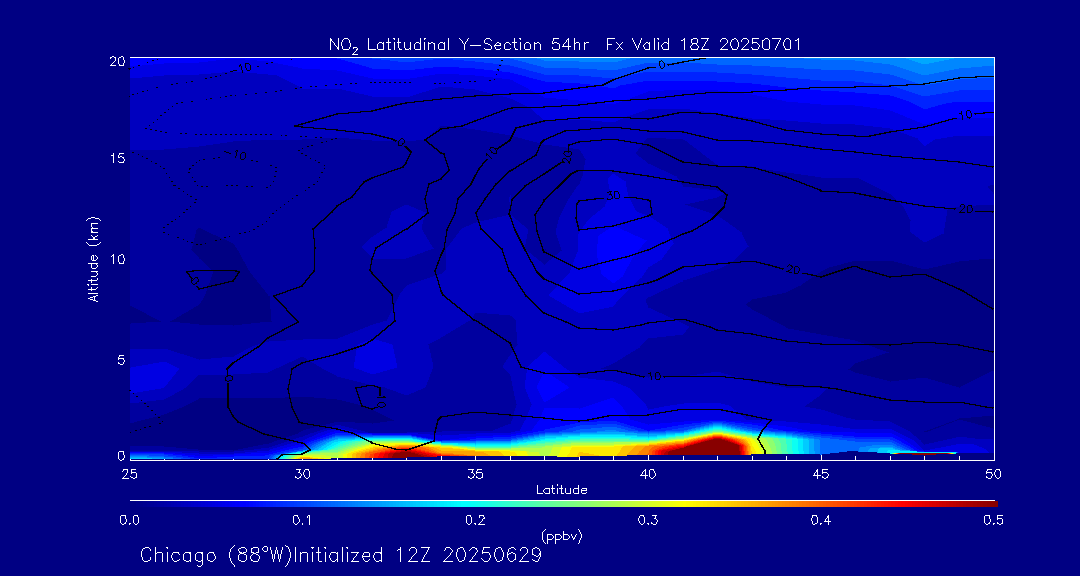Click the "Altitude (km)" vertical axis label
This screenshot has width=1080, height=576.
click(x=92, y=258)
